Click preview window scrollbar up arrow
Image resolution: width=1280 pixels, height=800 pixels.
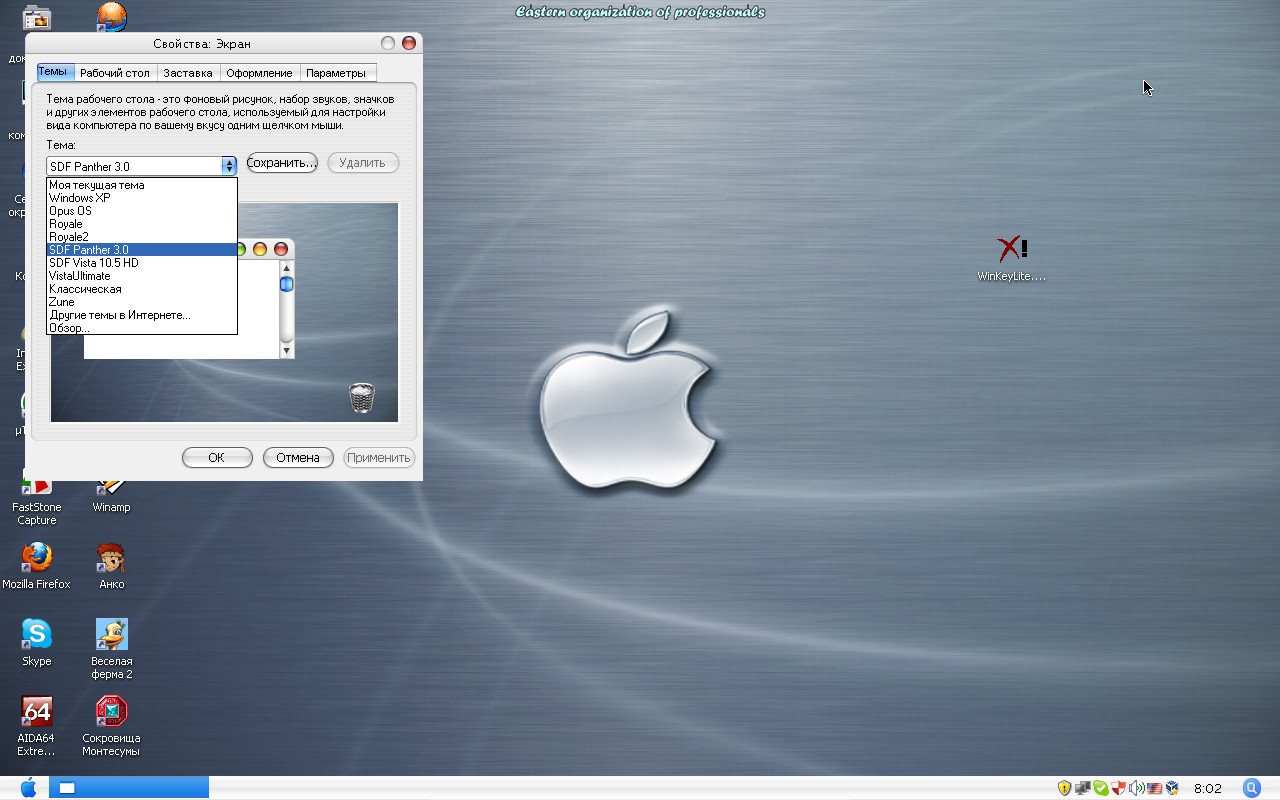click(x=287, y=267)
